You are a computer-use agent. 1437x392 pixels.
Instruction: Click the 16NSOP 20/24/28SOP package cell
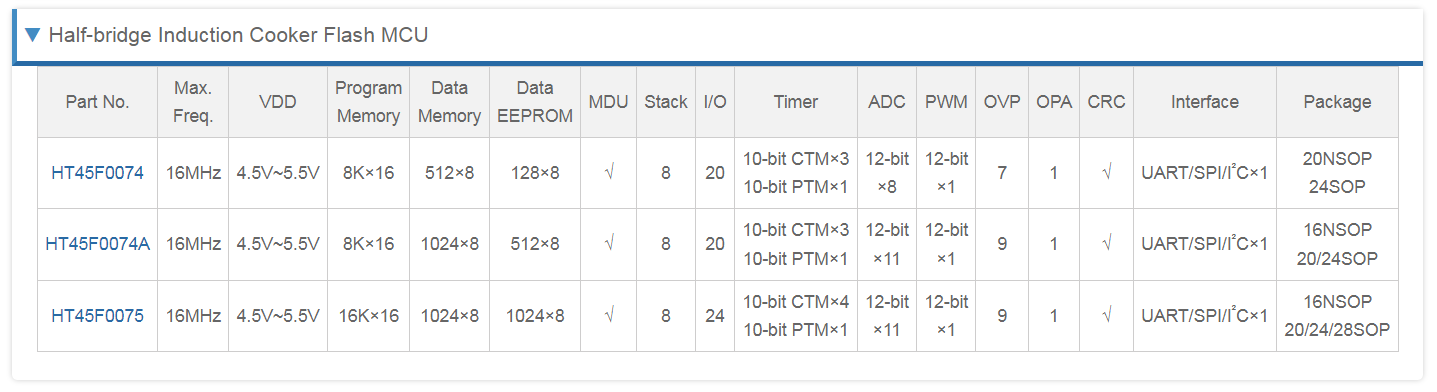pos(1337,316)
